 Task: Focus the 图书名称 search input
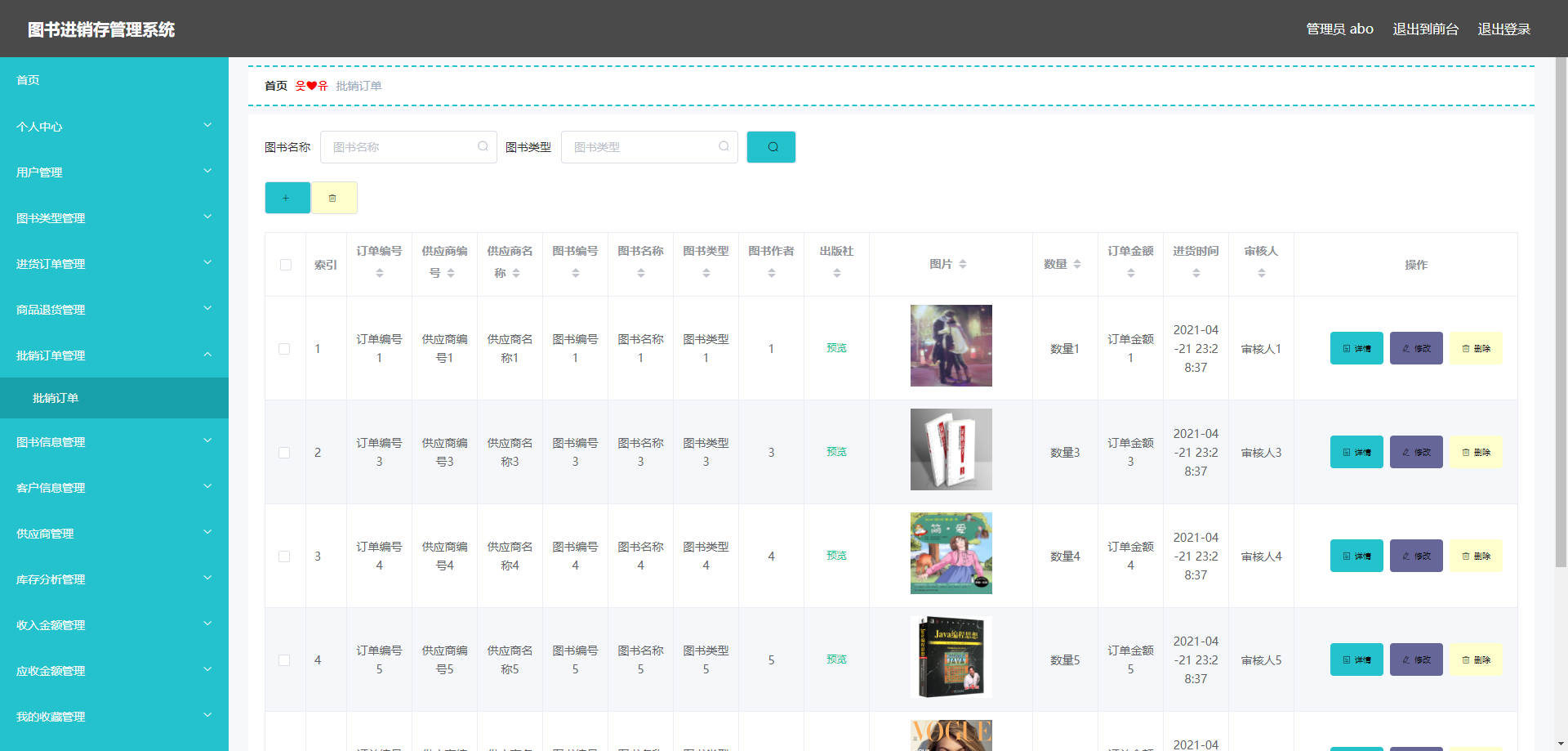(408, 147)
